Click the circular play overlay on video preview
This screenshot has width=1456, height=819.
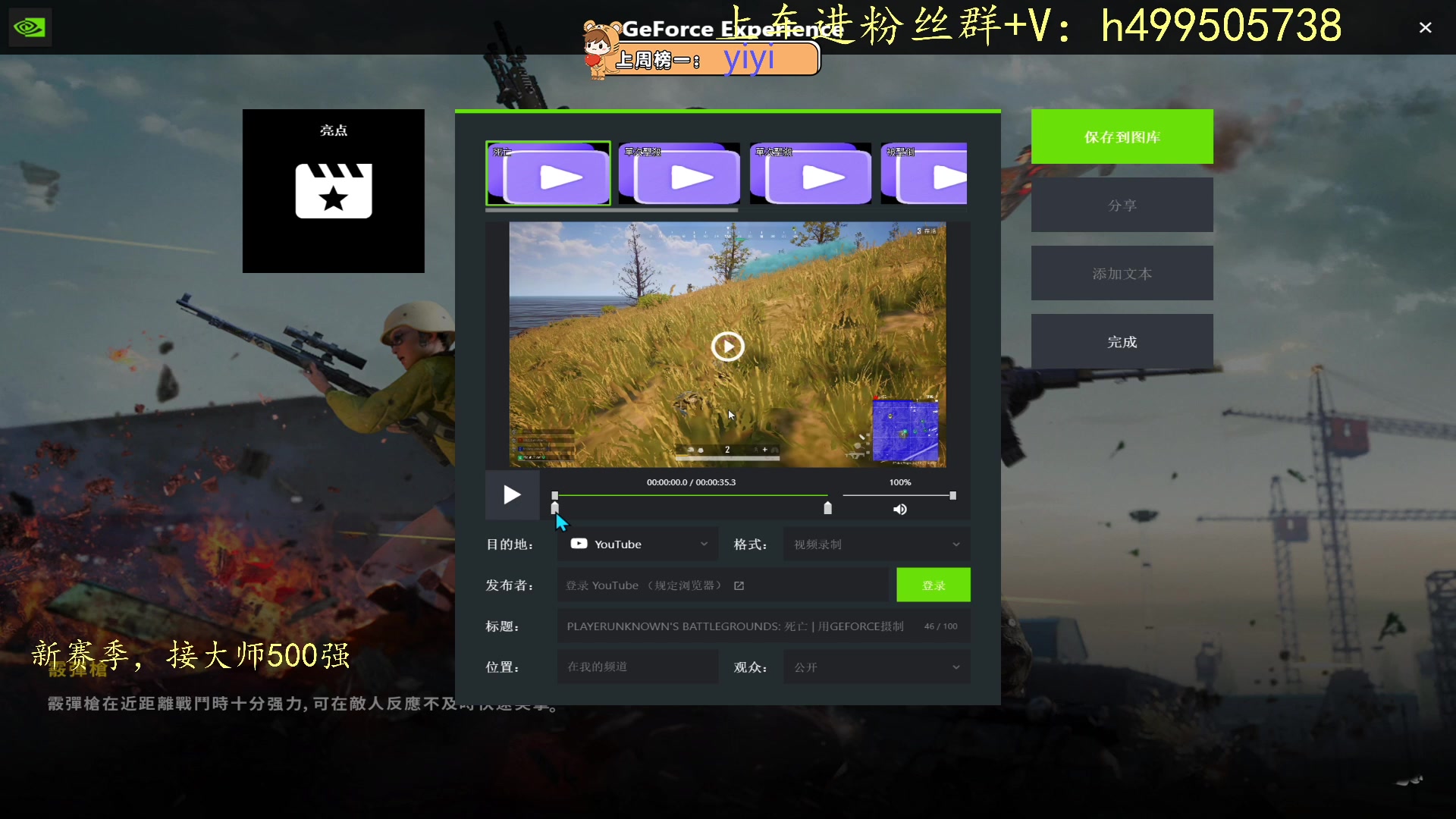tap(728, 347)
